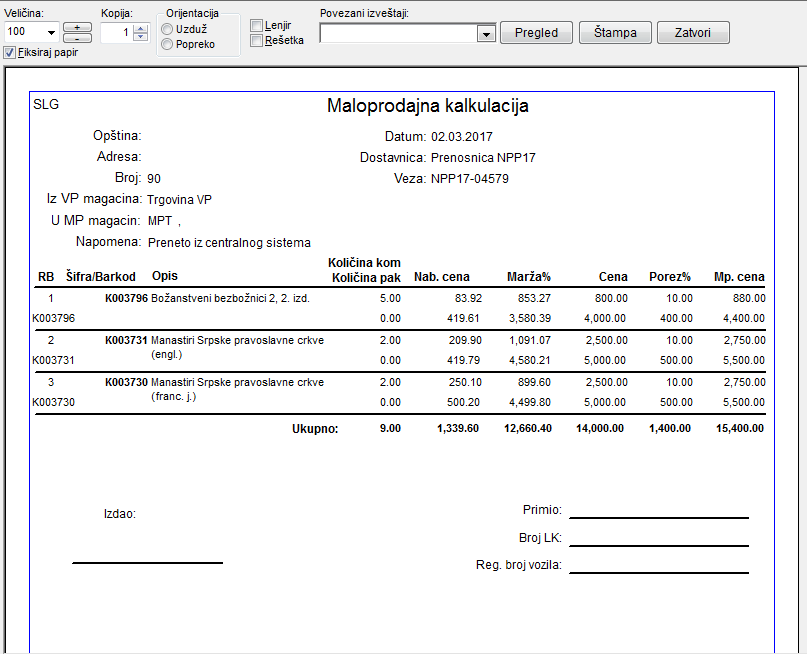Click the Ukupno total value 15,400.00
Image resolution: width=807 pixels, height=654 pixels.
coord(739,428)
